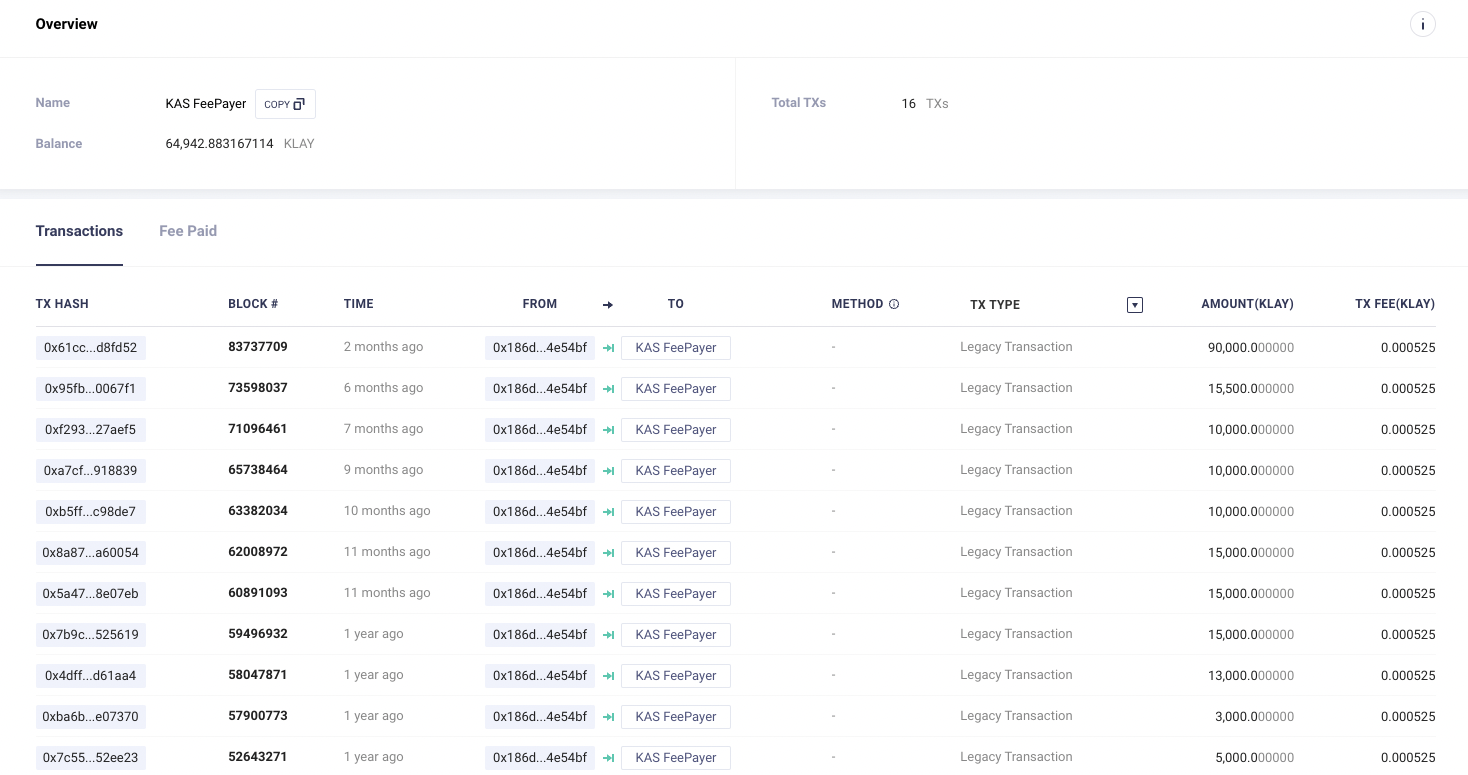Click the '2 months ago' time cell
Image resolution: width=1468 pixels, height=775 pixels.
pos(383,347)
